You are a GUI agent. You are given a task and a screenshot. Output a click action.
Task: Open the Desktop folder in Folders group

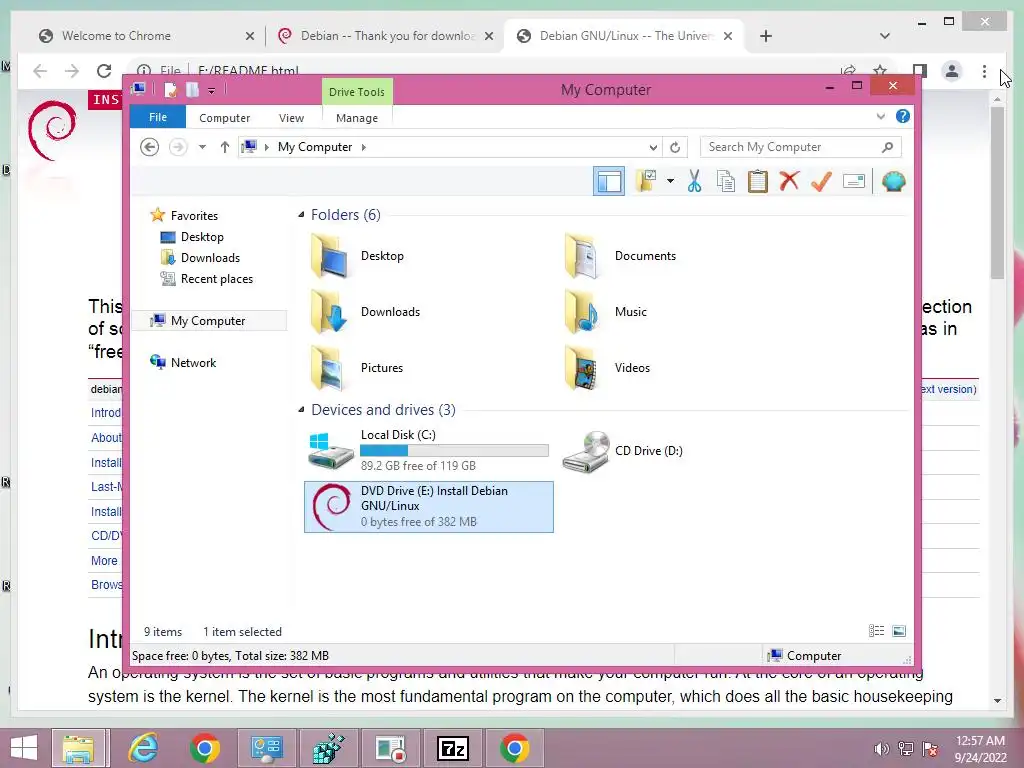pyautogui.click(x=357, y=256)
